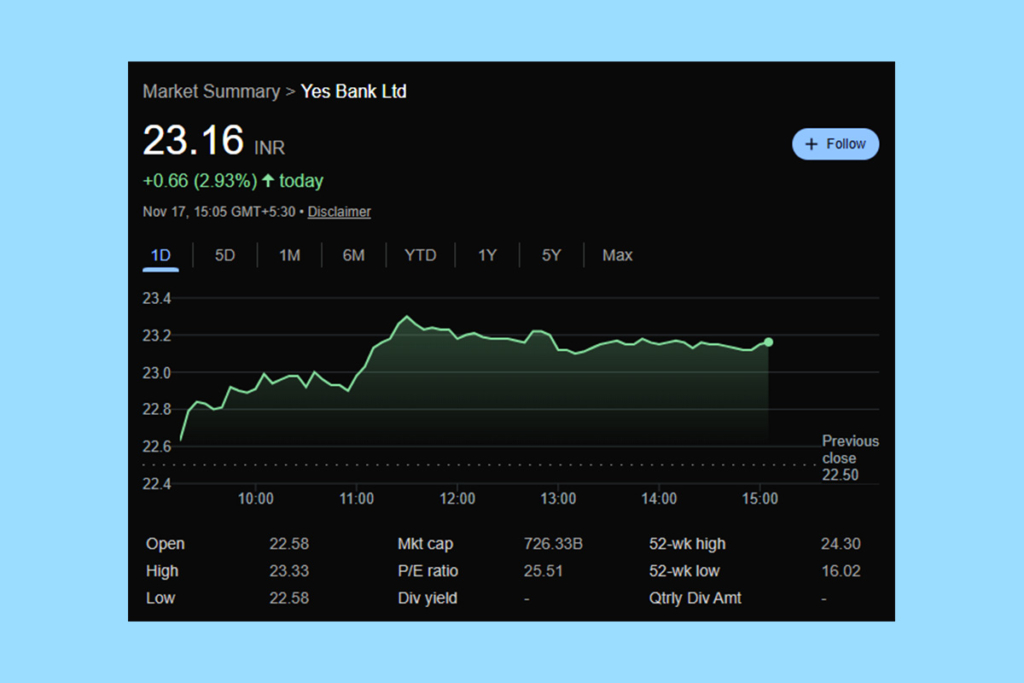This screenshot has height=683, width=1024.
Task: View the 1Y price history
Action: pos(487,255)
